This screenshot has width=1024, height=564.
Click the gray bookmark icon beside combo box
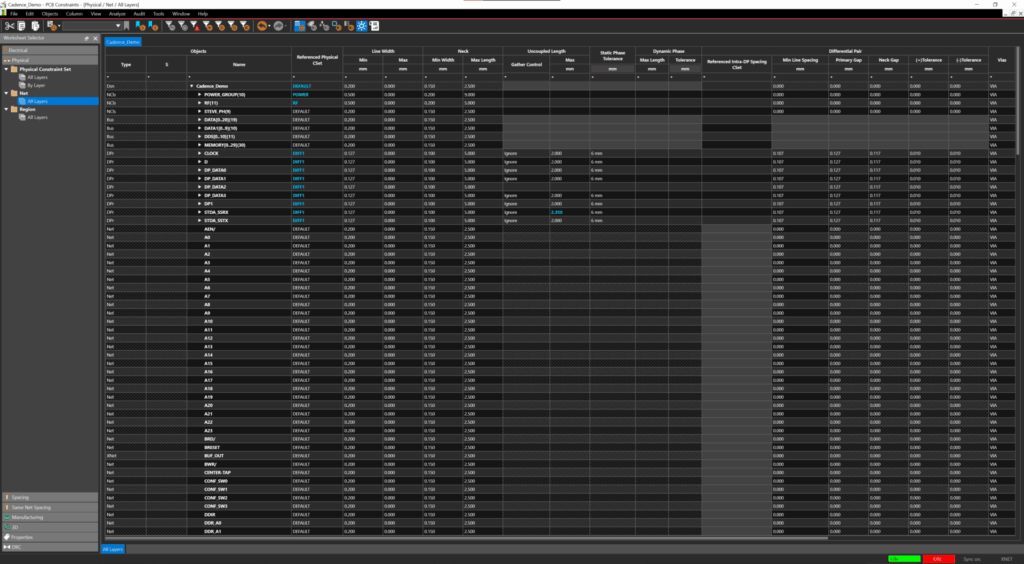(x=127, y=26)
